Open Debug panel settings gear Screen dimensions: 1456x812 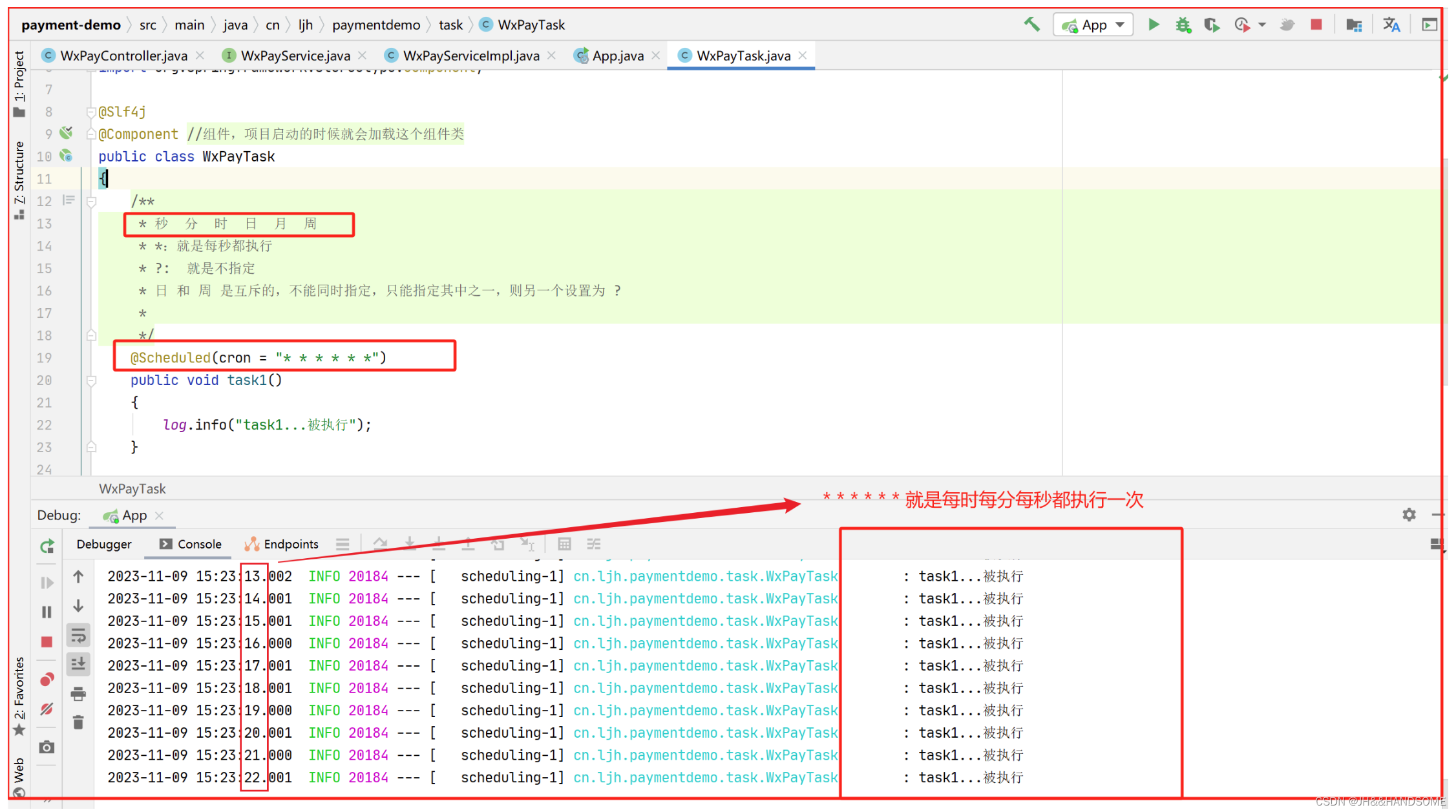coord(1409,515)
